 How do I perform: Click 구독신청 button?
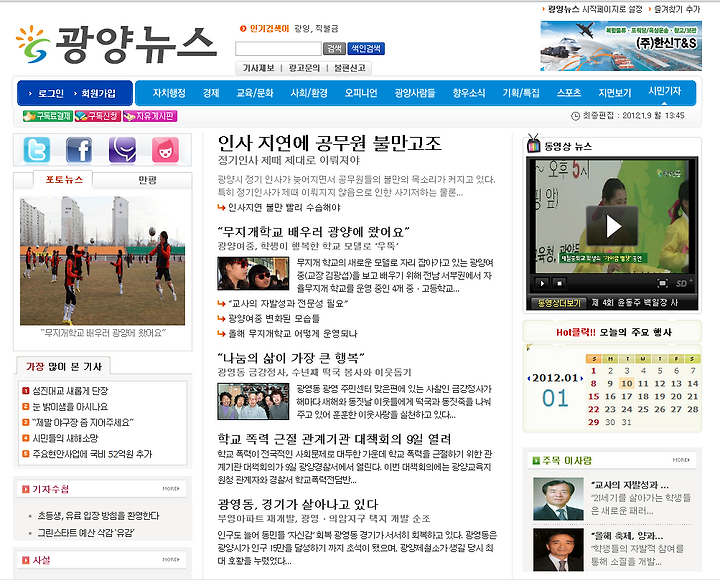pos(98,116)
